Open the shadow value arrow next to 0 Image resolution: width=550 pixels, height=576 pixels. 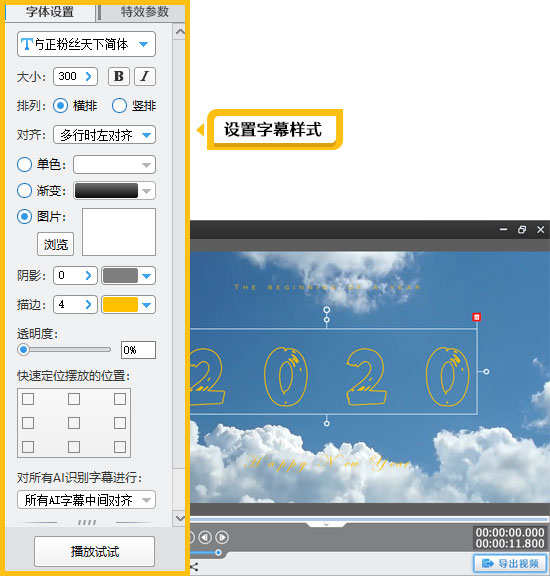(x=88, y=275)
